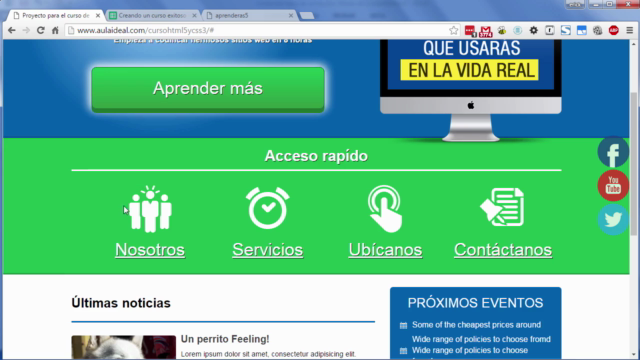Viewport: 640px width, 360px height.
Task: Click the Aprender más green button
Action: click(208, 89)
